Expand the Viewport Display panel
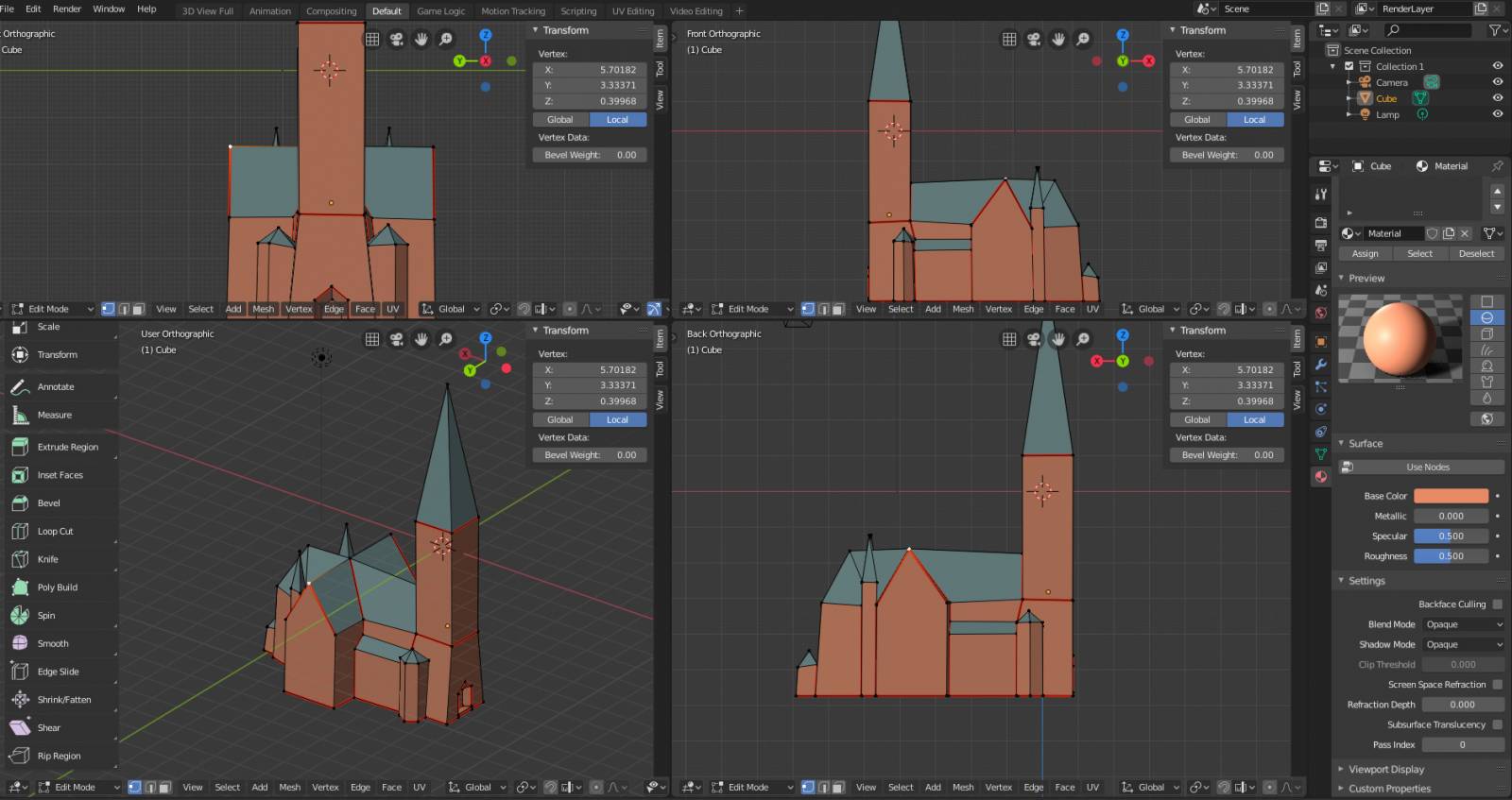1512x800 pixels. [1385, 769]
